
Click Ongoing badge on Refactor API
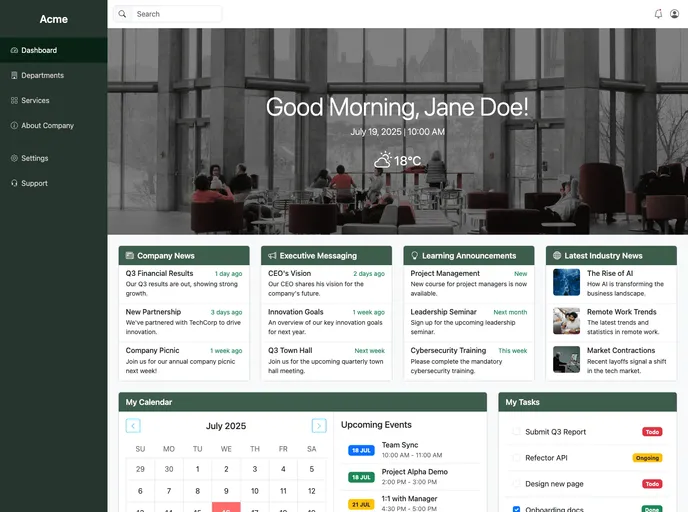pyautogui.click(x=647, y=458)
